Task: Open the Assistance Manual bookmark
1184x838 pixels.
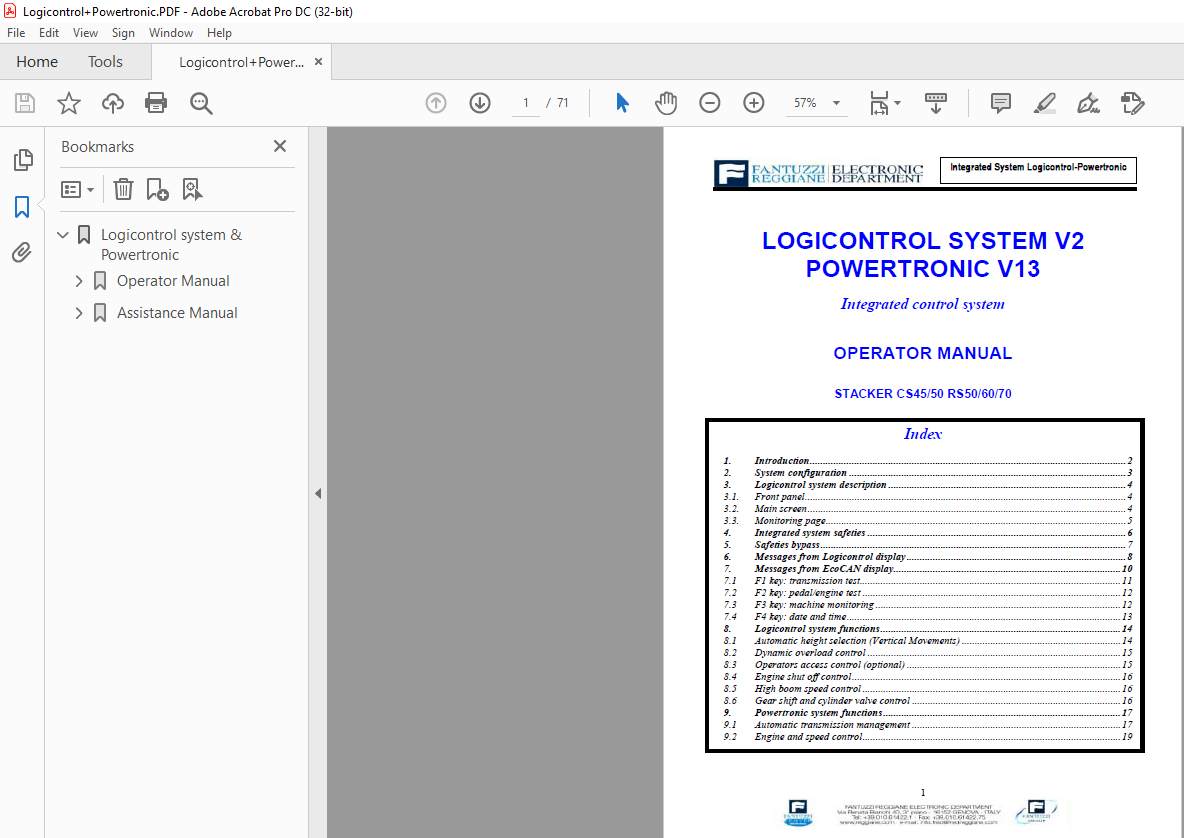Action: (x=177, y=313)
